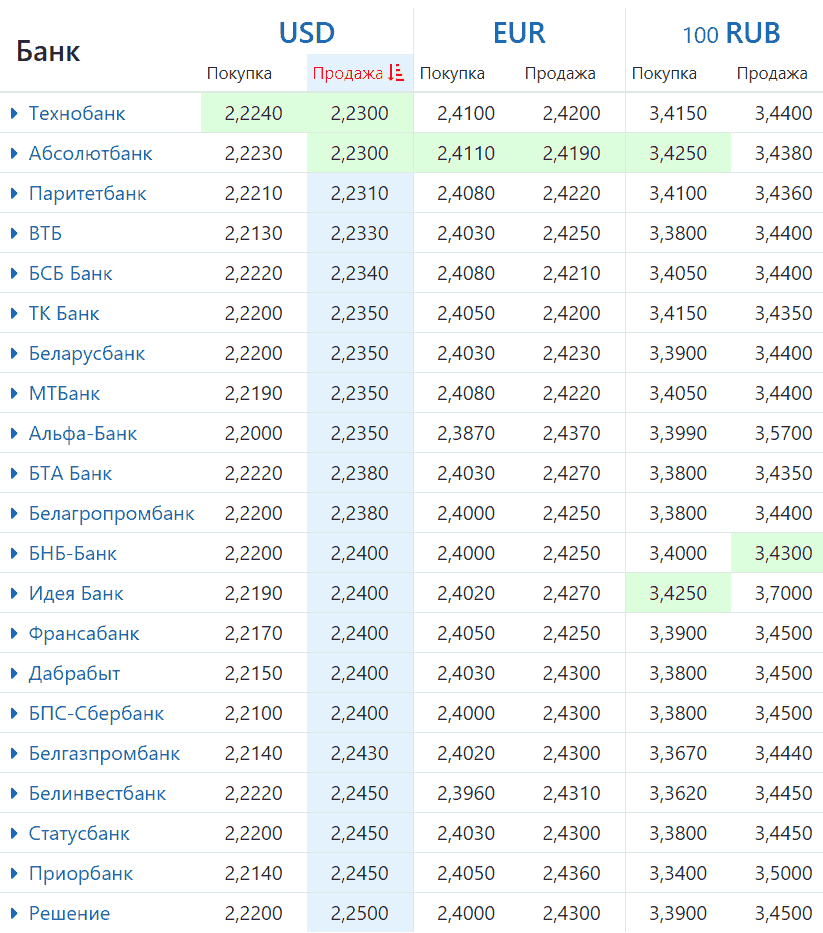Open the БПС-Сбербанк bank page
The width and height of the screenshot is (823, 933).
[96, 713]
